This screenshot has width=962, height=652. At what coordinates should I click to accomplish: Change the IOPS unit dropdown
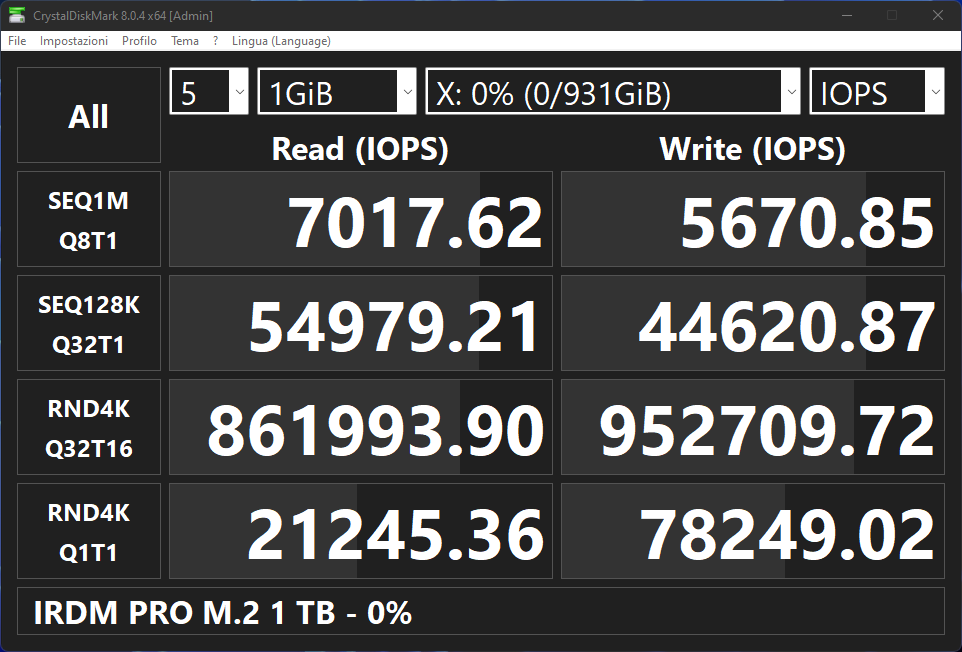coord(877,93)
